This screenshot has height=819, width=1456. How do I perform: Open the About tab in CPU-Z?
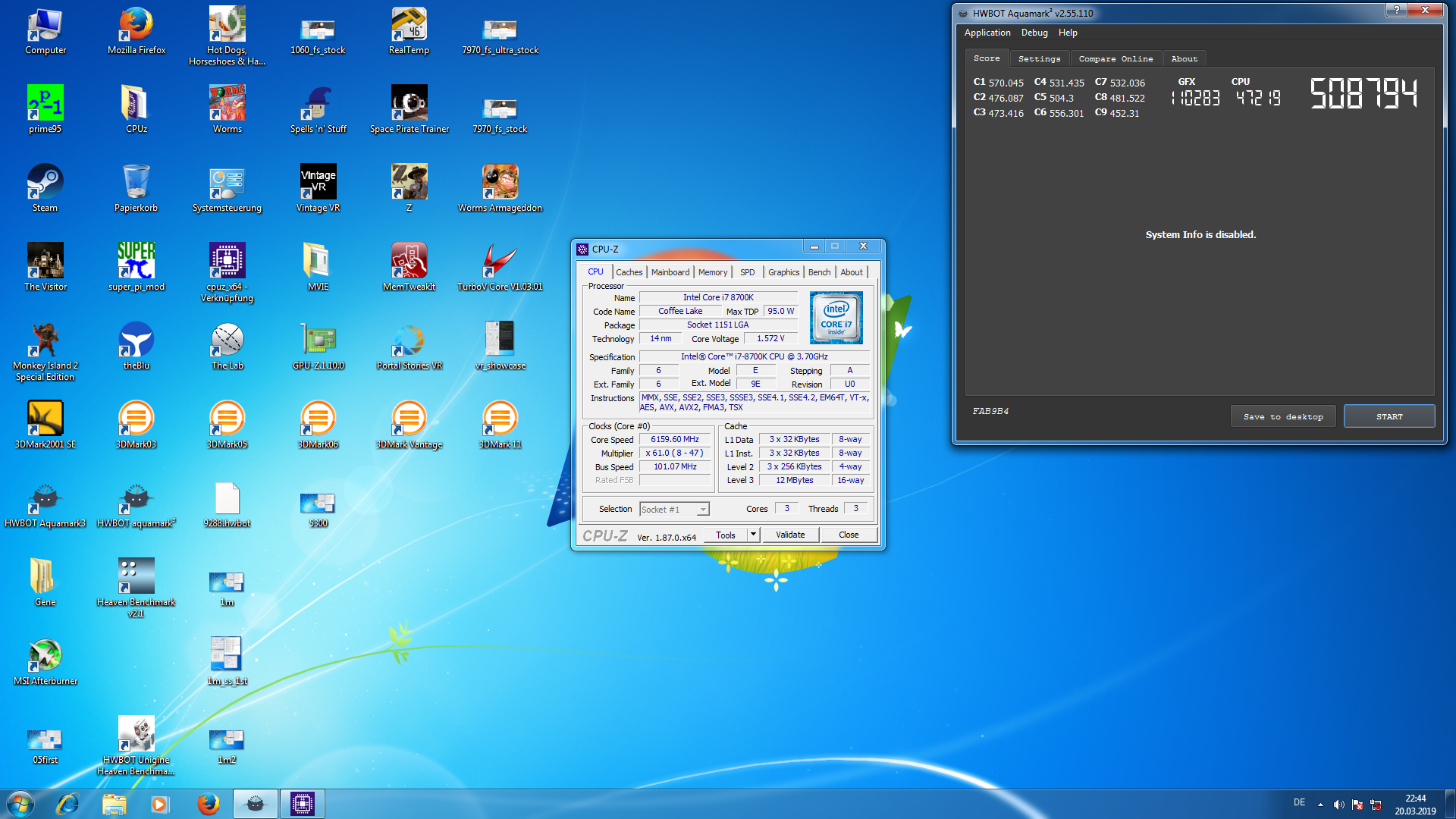coord(851,272)
